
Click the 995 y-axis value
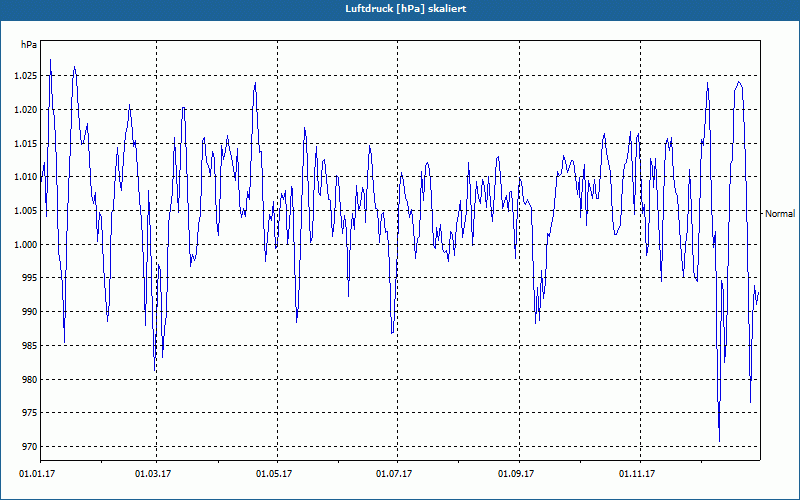[30, 278]
